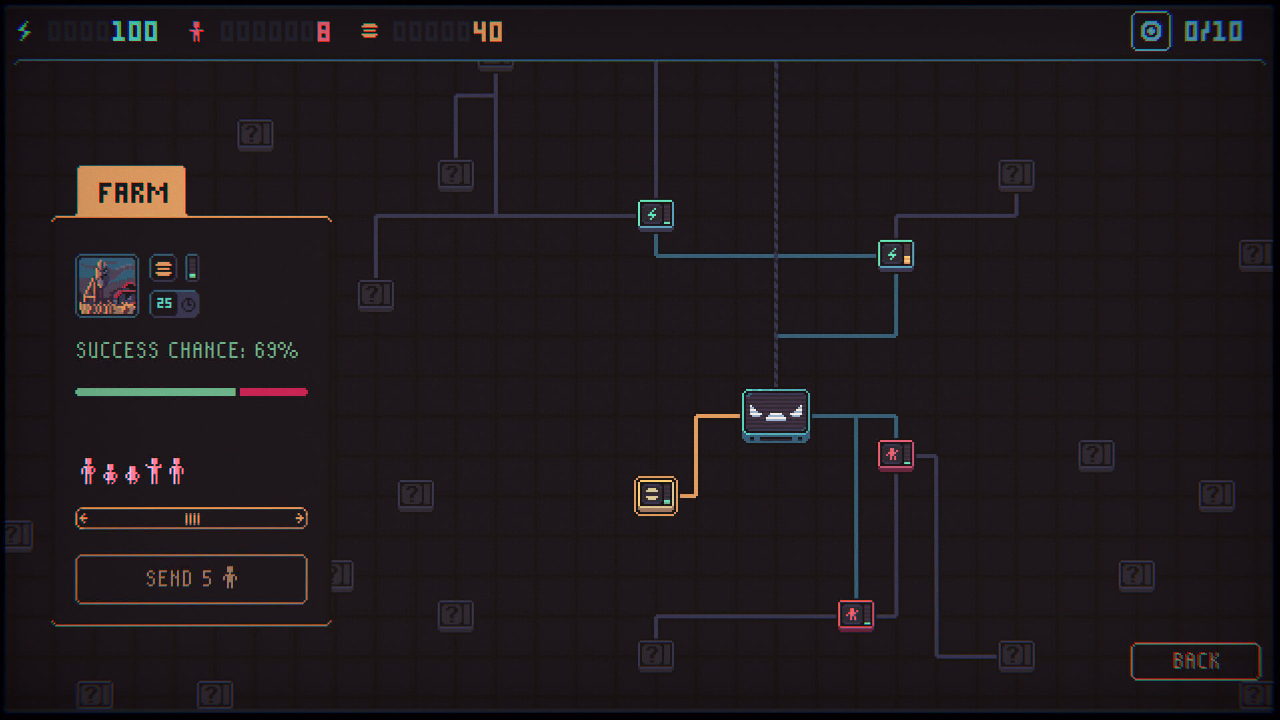
Task: Click the objectives target icon showing 0/10
Action: (1151, 31)
